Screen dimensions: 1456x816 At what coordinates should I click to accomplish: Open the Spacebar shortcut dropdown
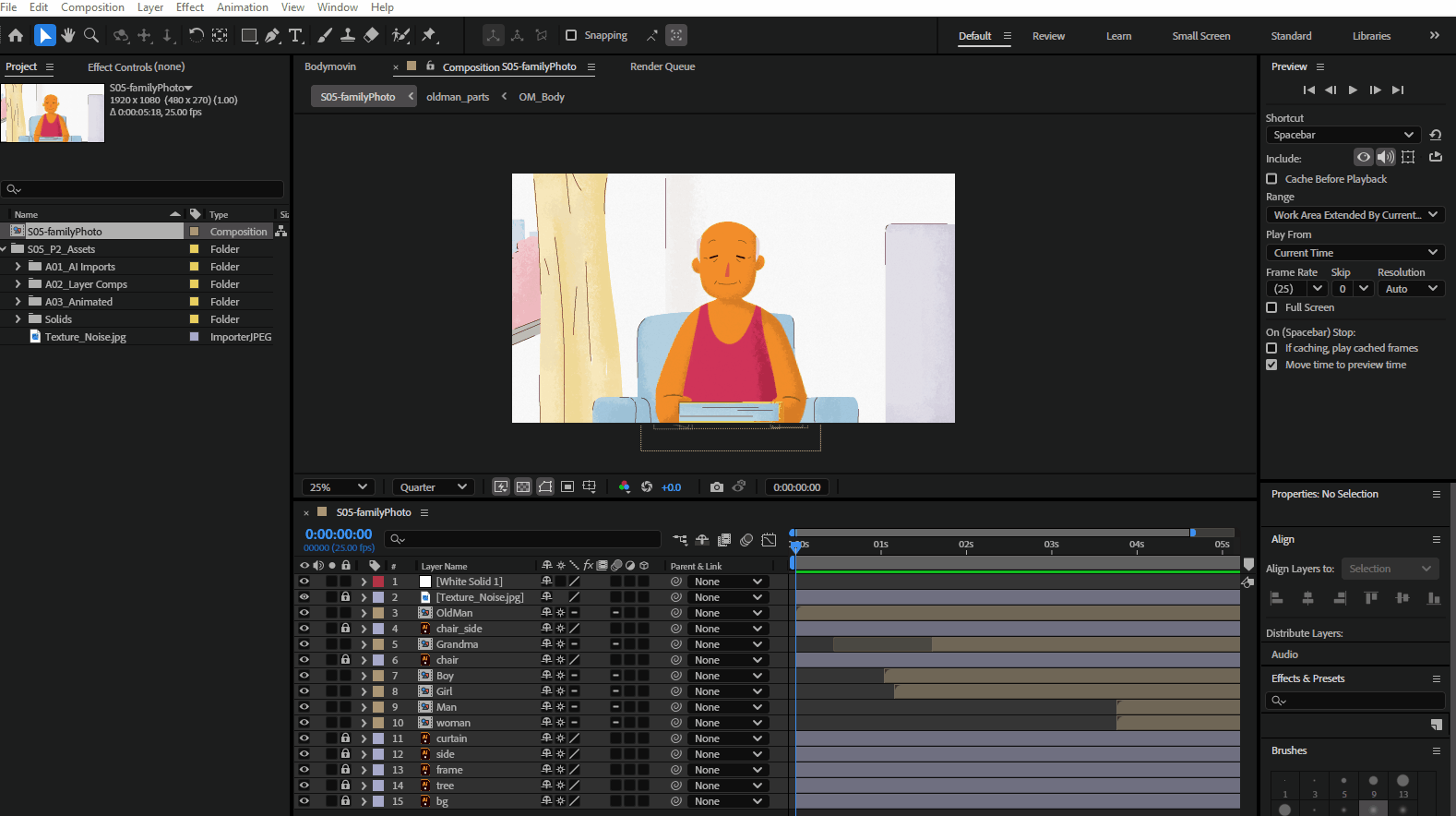[1343, 135]
